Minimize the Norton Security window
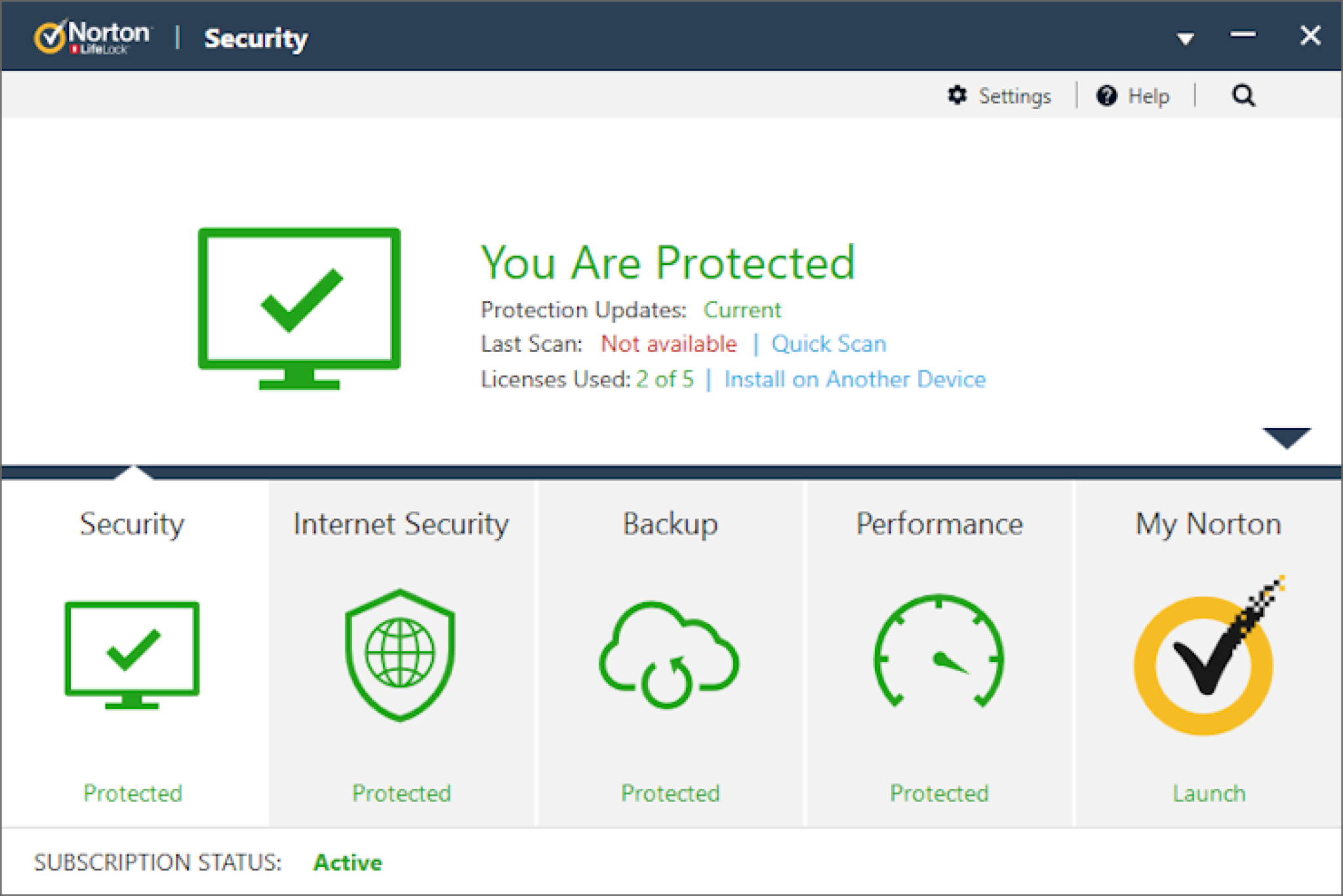Viewport: 1343px width, 896px height. [1242, 35]
